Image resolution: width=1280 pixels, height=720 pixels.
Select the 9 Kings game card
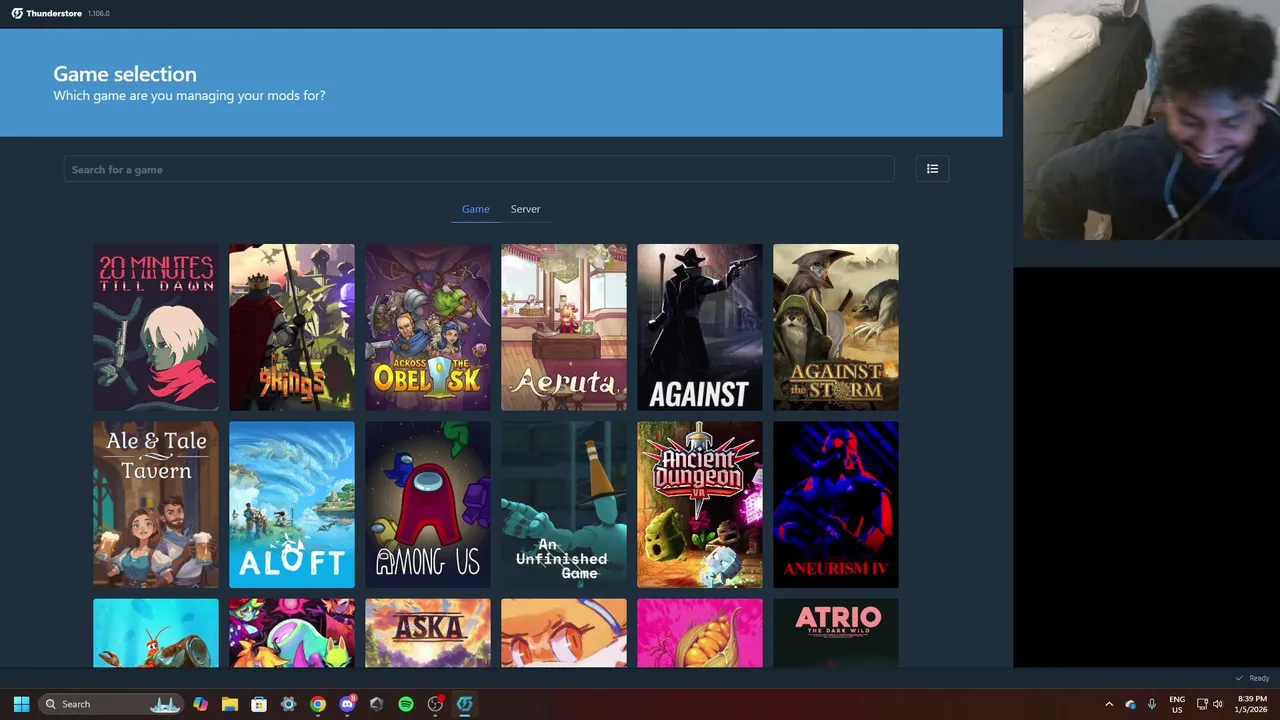[x=292, y=327]
